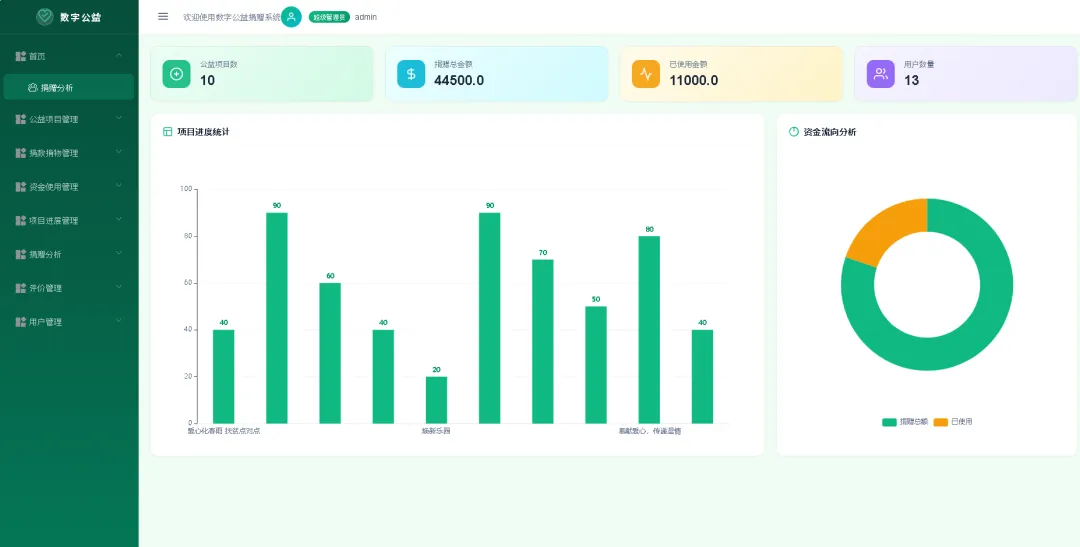Expand 资金使用管理 with its chevron
The height and width of the screenshot is (547, 1080).
click(x=119, y=186)
